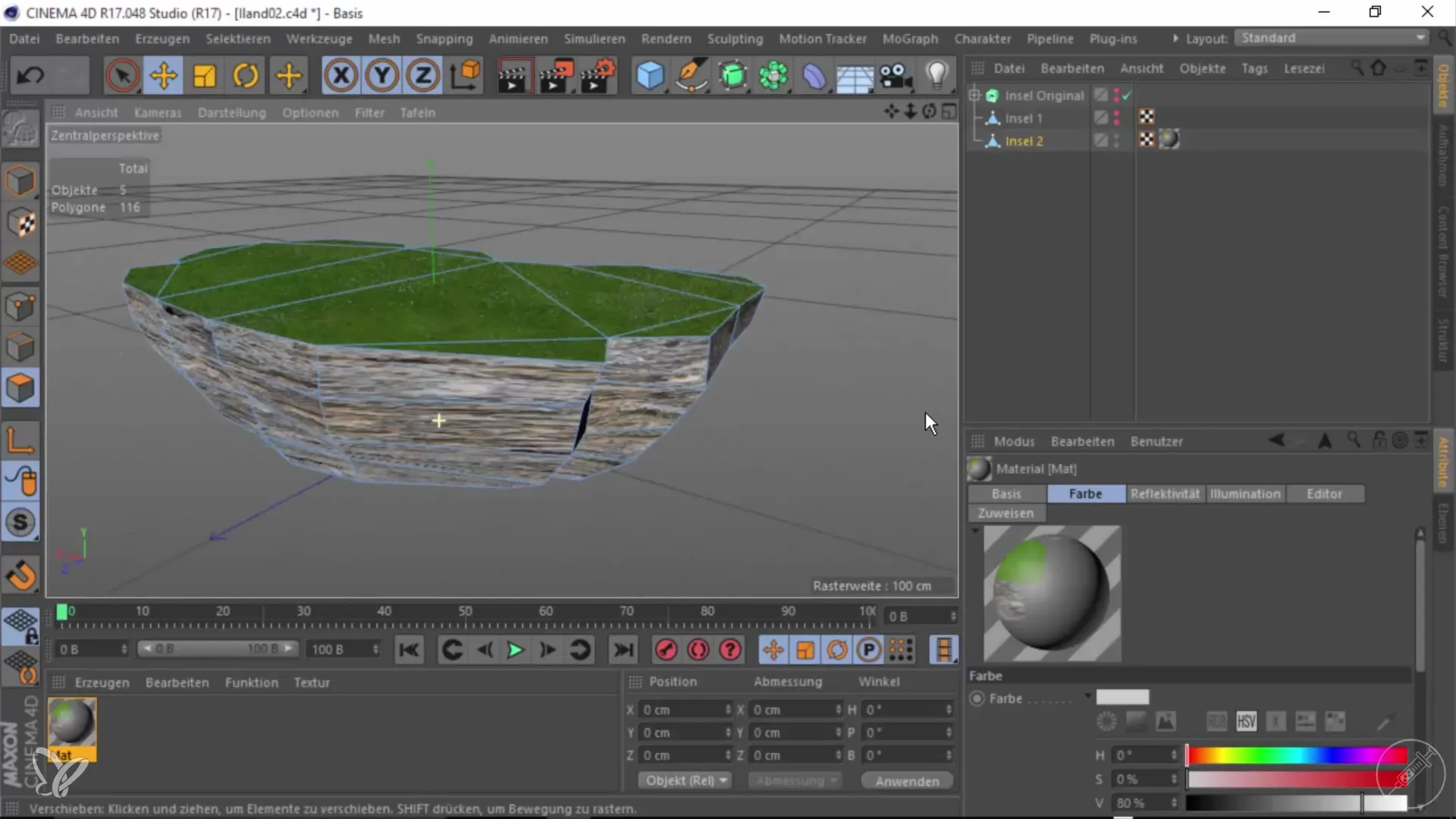This screenshot has height=819, width=1456.
Task: Open the Basis material tab
Action: 1006,494
